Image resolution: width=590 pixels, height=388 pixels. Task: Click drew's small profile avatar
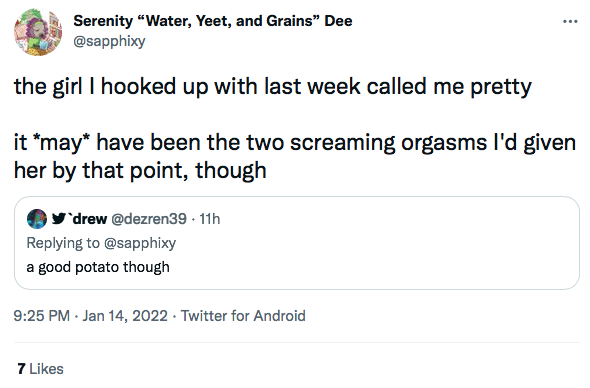point(37,219)
